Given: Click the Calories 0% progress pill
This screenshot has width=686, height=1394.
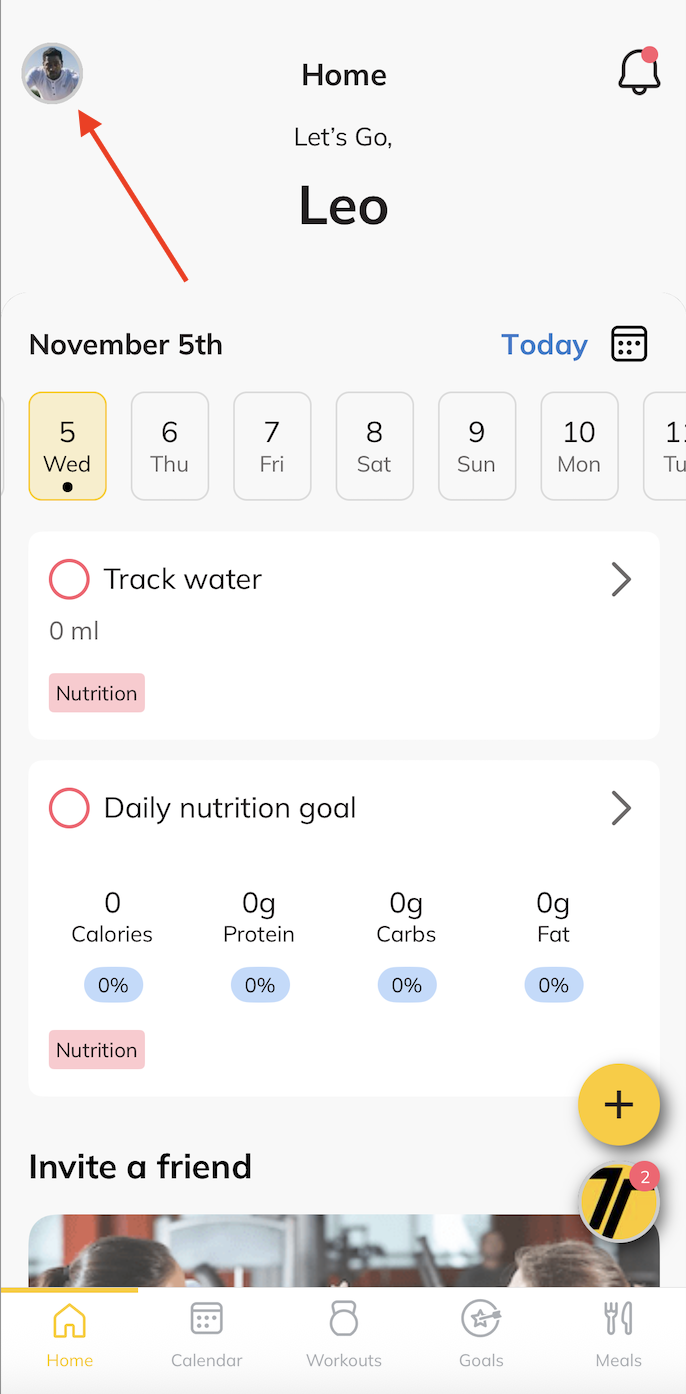Looking at the screenshot, I should tap(113, 985).
